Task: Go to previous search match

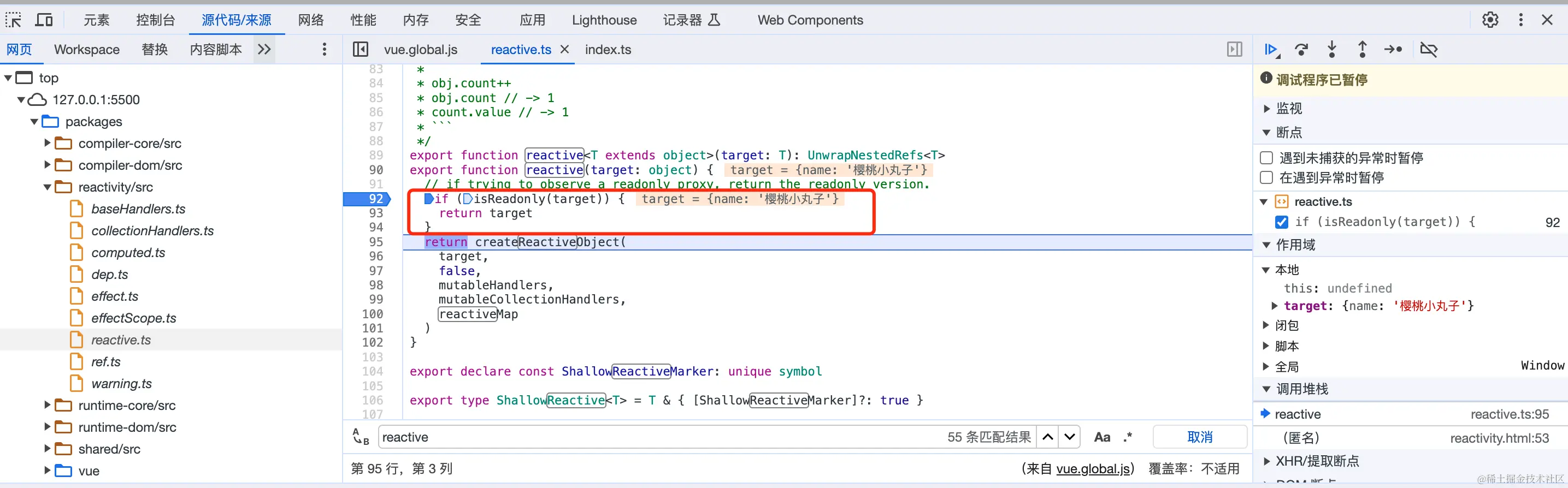Action: 1047,437
